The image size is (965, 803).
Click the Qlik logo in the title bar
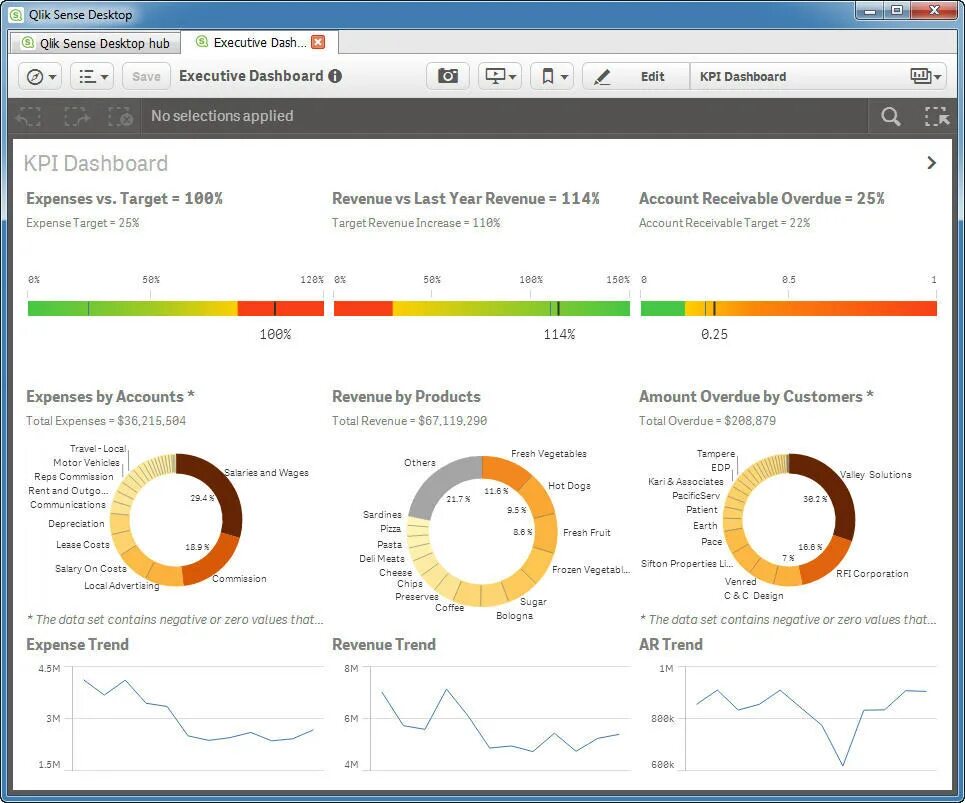click(16, 14)
